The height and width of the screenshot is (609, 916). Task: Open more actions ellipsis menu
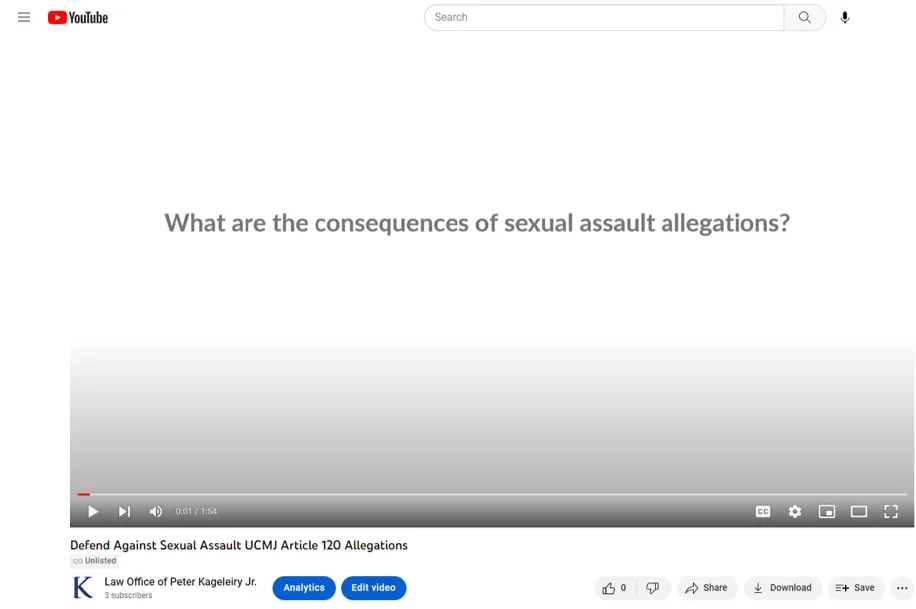(902, 588)
